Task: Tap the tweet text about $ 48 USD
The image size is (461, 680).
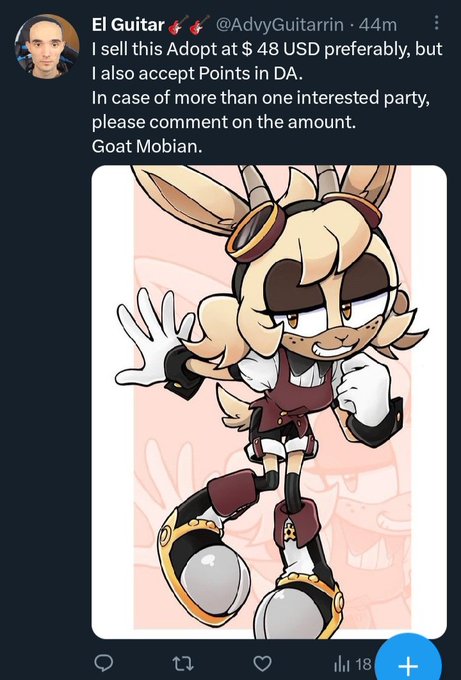Action: tap(267, 49)
